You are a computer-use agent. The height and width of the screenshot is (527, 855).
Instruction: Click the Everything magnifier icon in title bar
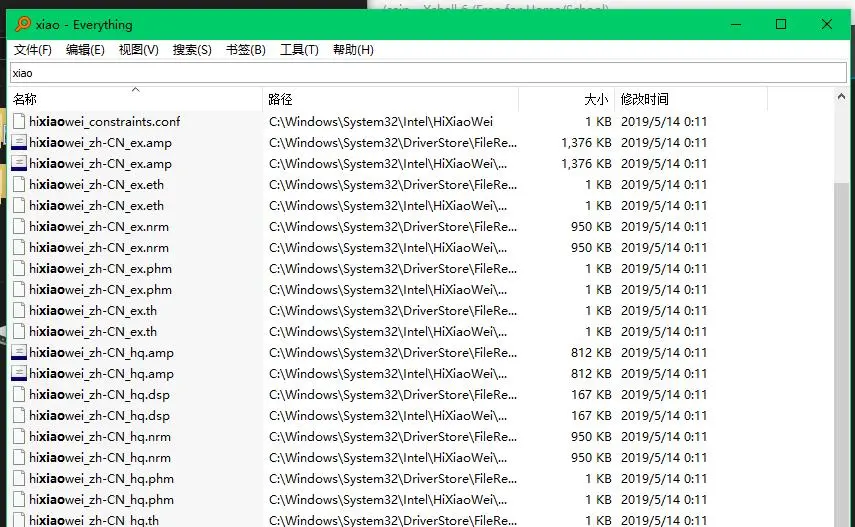[x=23, y=24]
